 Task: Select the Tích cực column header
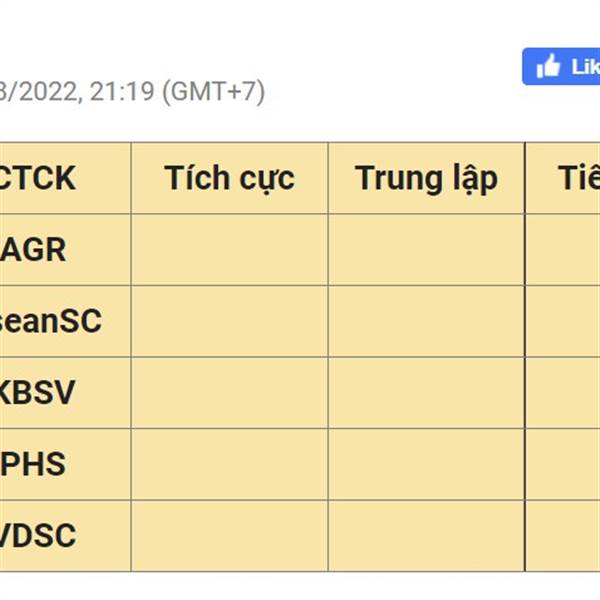pos(229,178)
